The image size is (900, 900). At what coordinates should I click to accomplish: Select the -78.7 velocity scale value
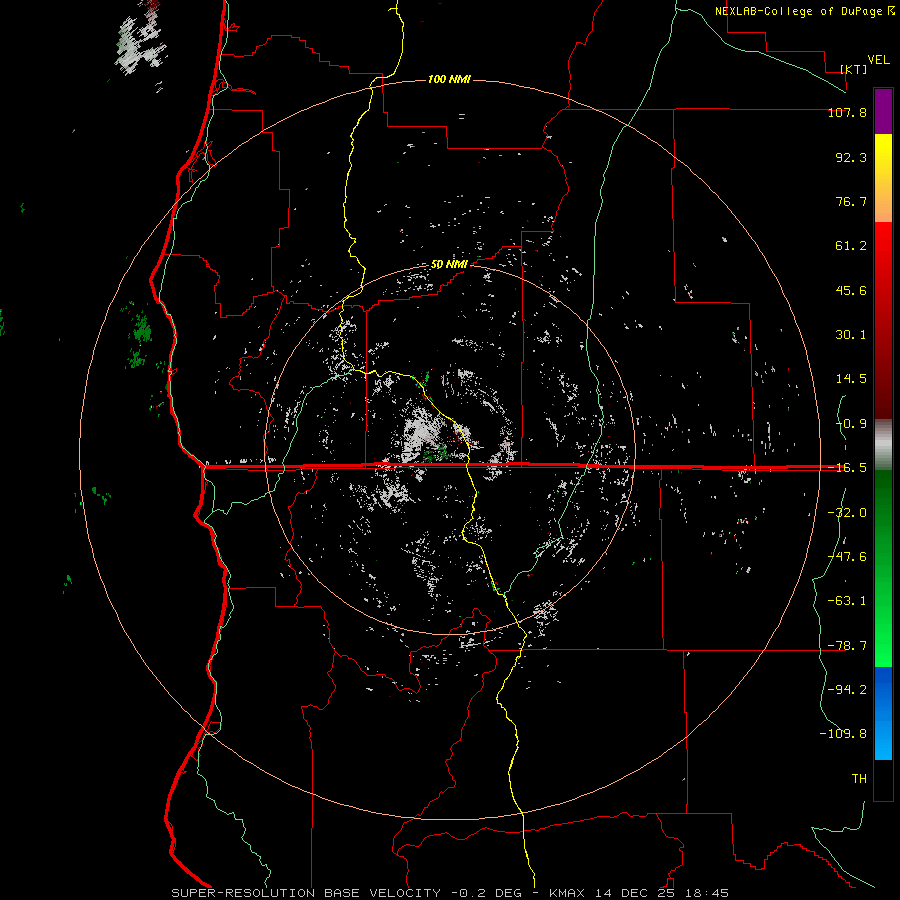pyautogui.click(x=847, y=646)
